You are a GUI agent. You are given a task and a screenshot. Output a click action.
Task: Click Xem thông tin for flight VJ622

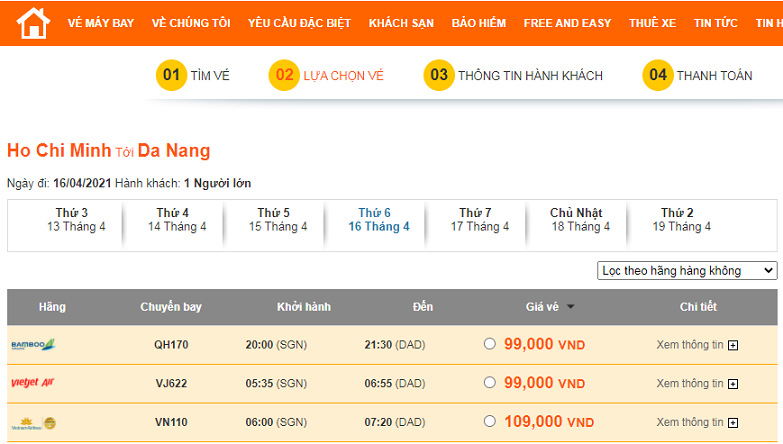pos(690,384)
